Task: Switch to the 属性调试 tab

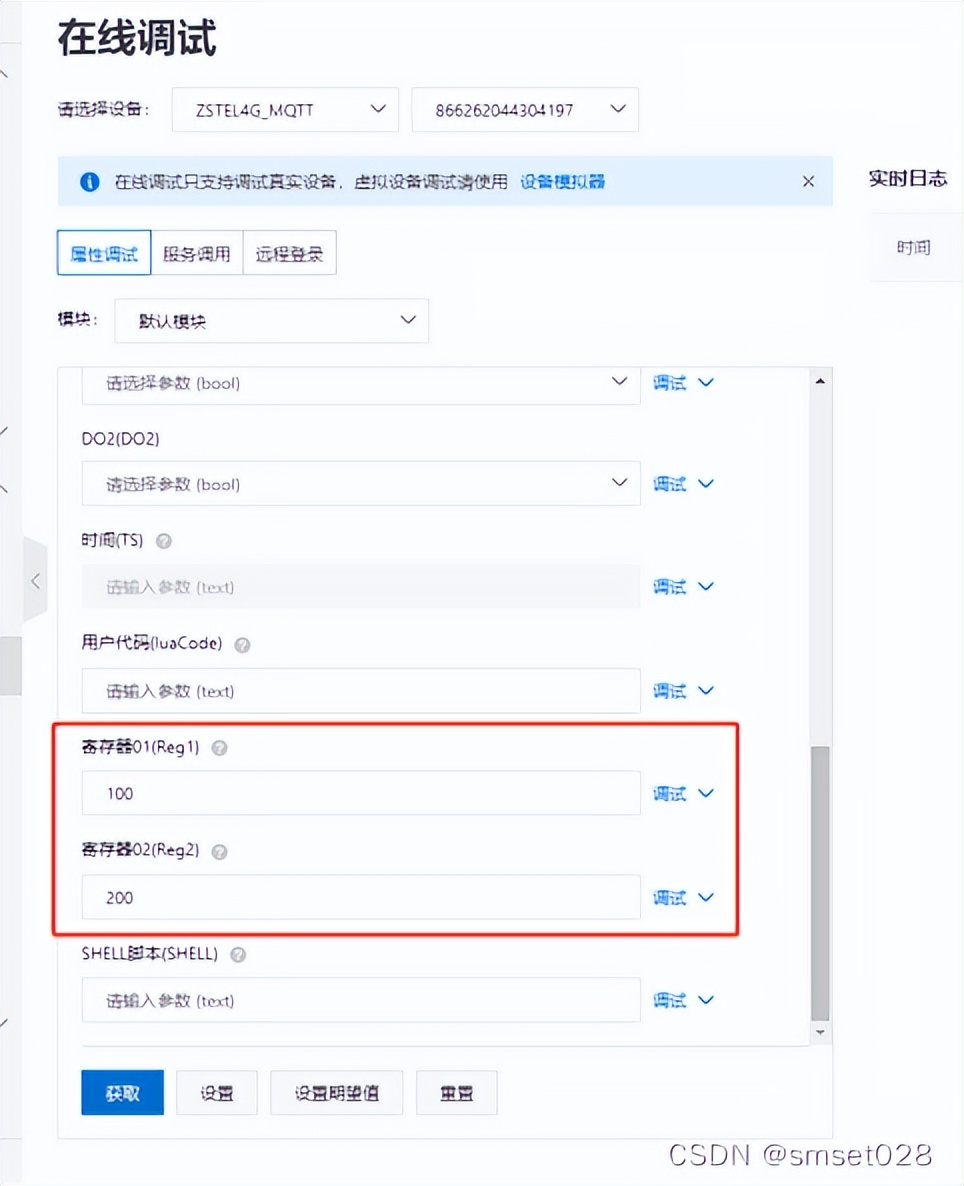Action: coord(104,253)
